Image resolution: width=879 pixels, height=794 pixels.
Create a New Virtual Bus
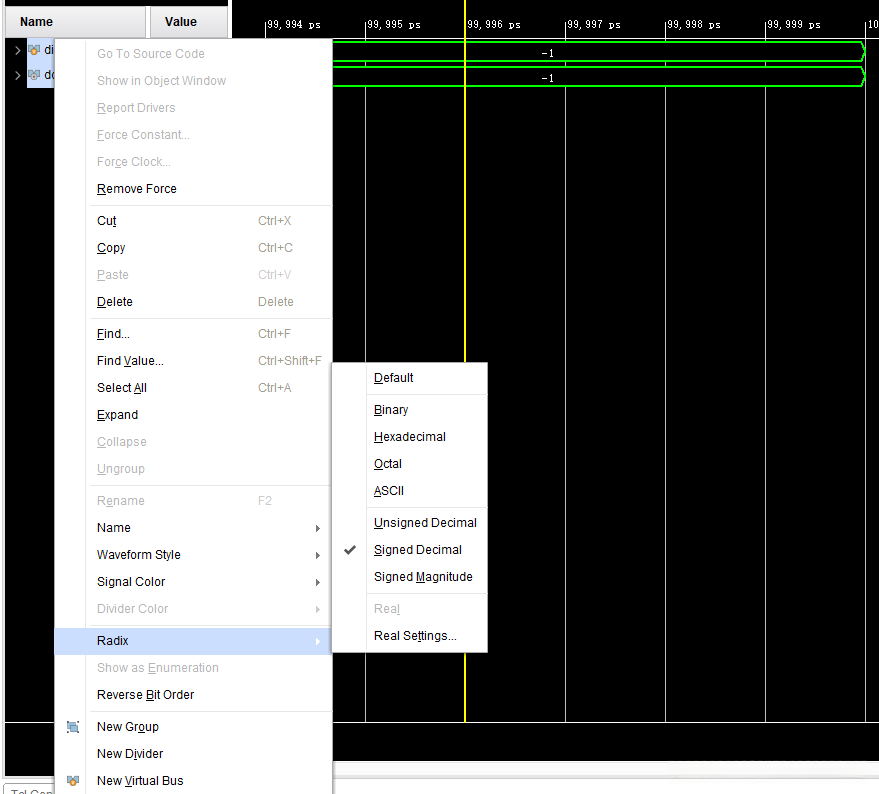click(193, 781)
